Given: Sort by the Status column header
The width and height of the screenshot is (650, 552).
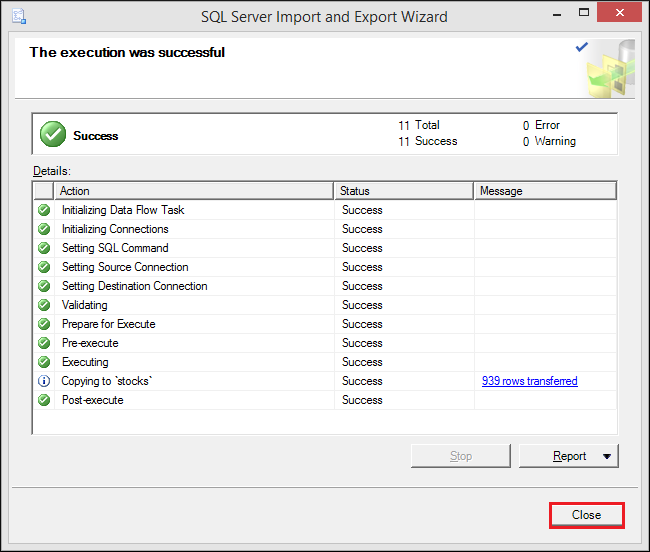Looking at the screenshot, I should [x=404, y=191].
